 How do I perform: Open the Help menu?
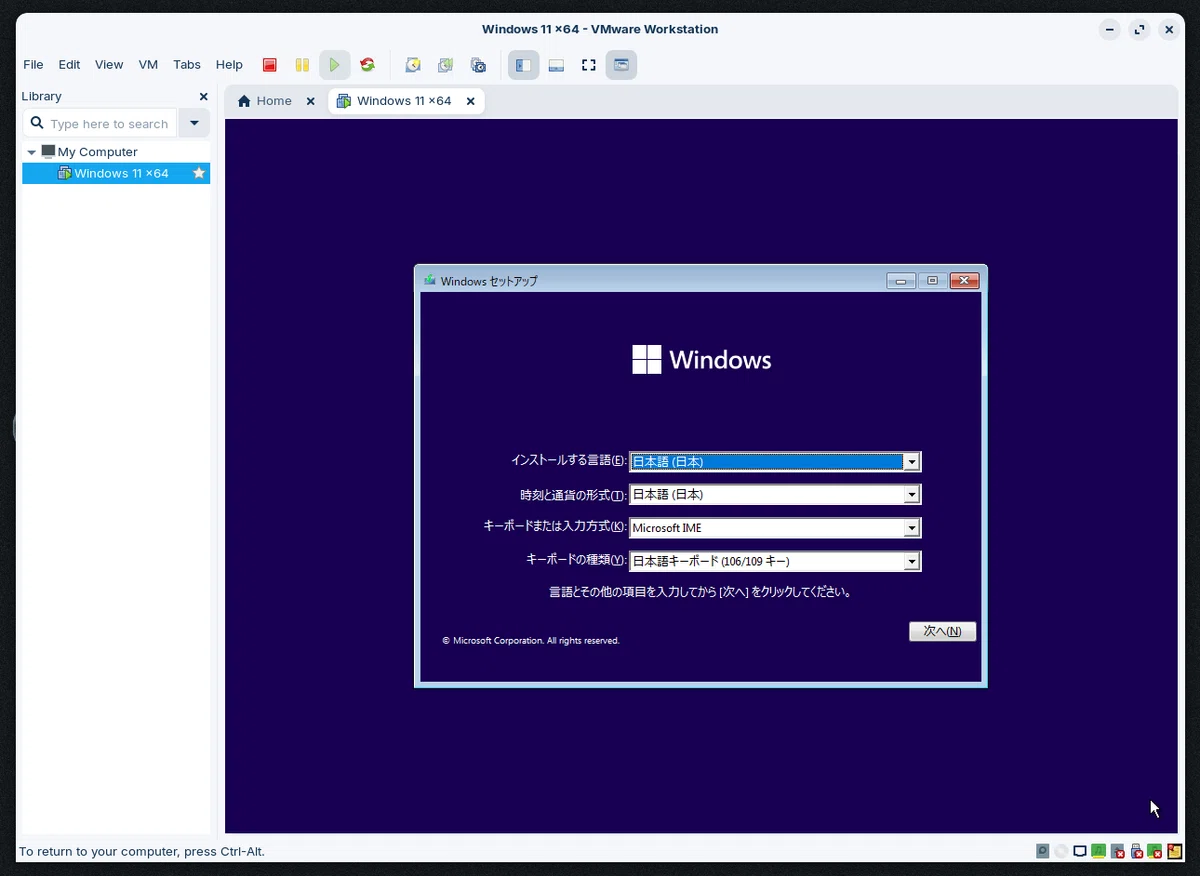point(229,65)
